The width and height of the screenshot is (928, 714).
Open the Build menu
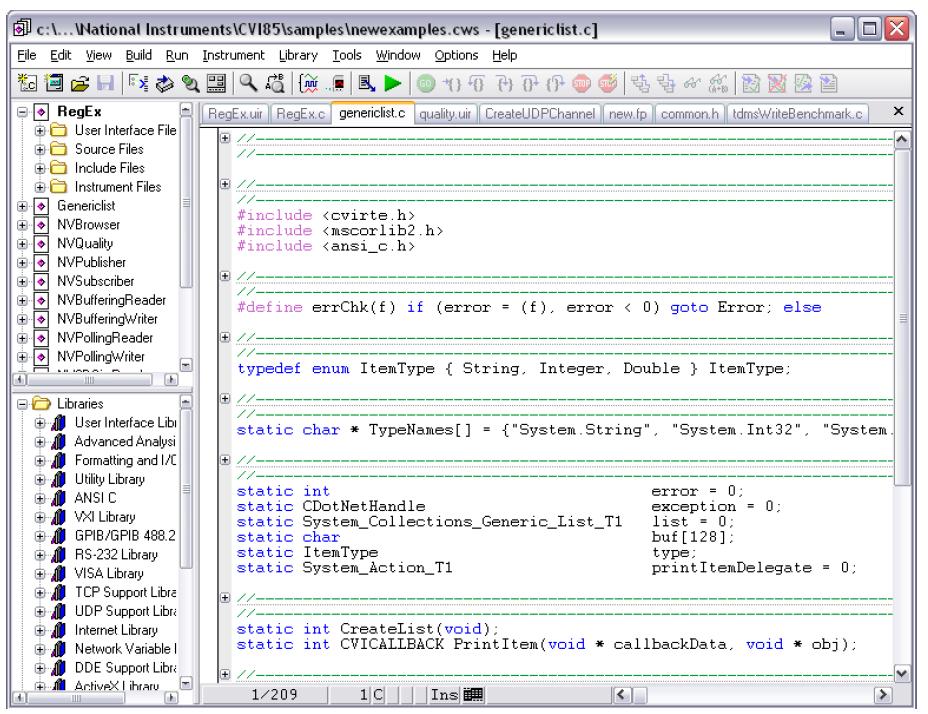point(138,55)
